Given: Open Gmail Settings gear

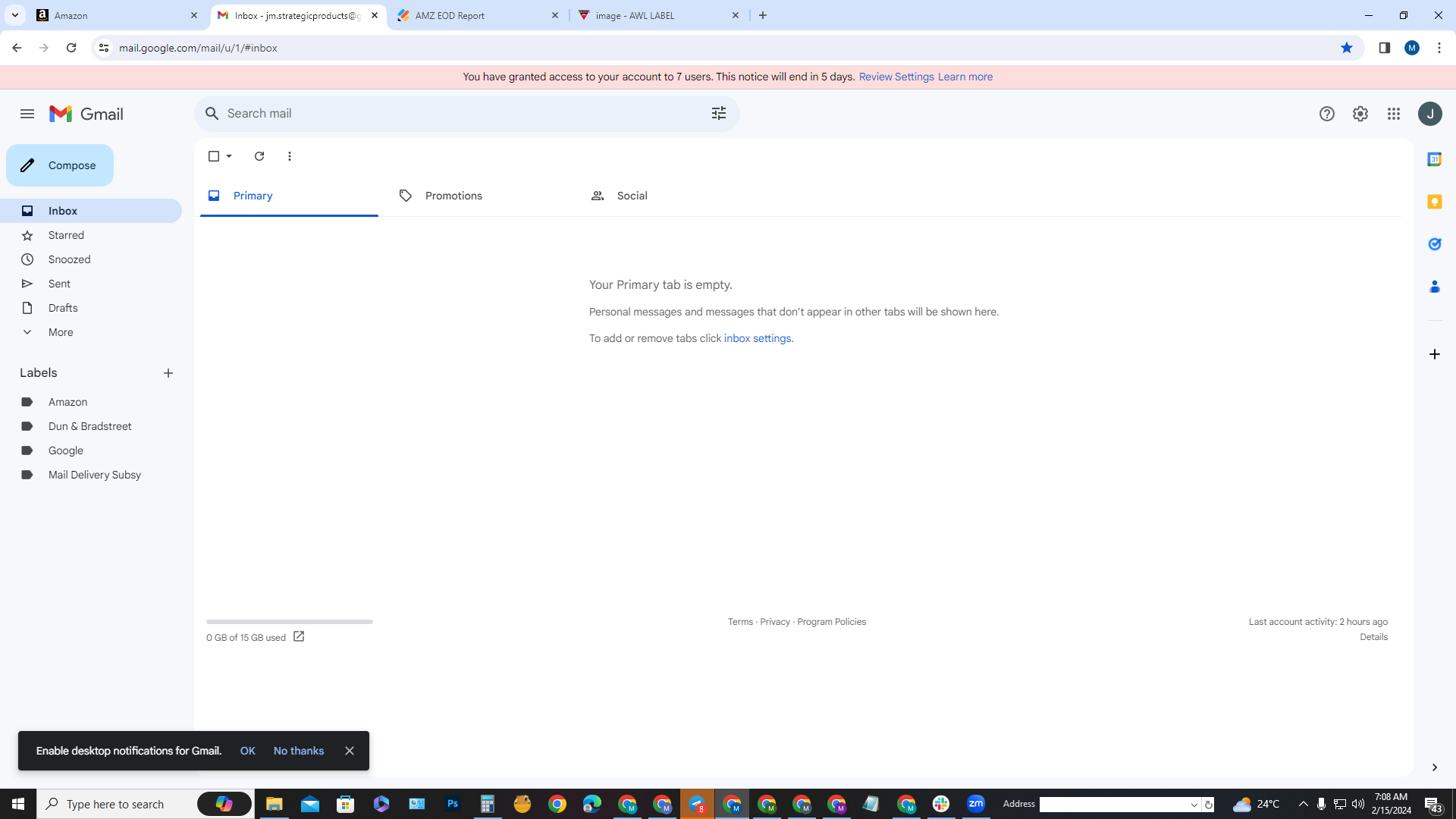Looking at the screenshot, I should 1360,114.
